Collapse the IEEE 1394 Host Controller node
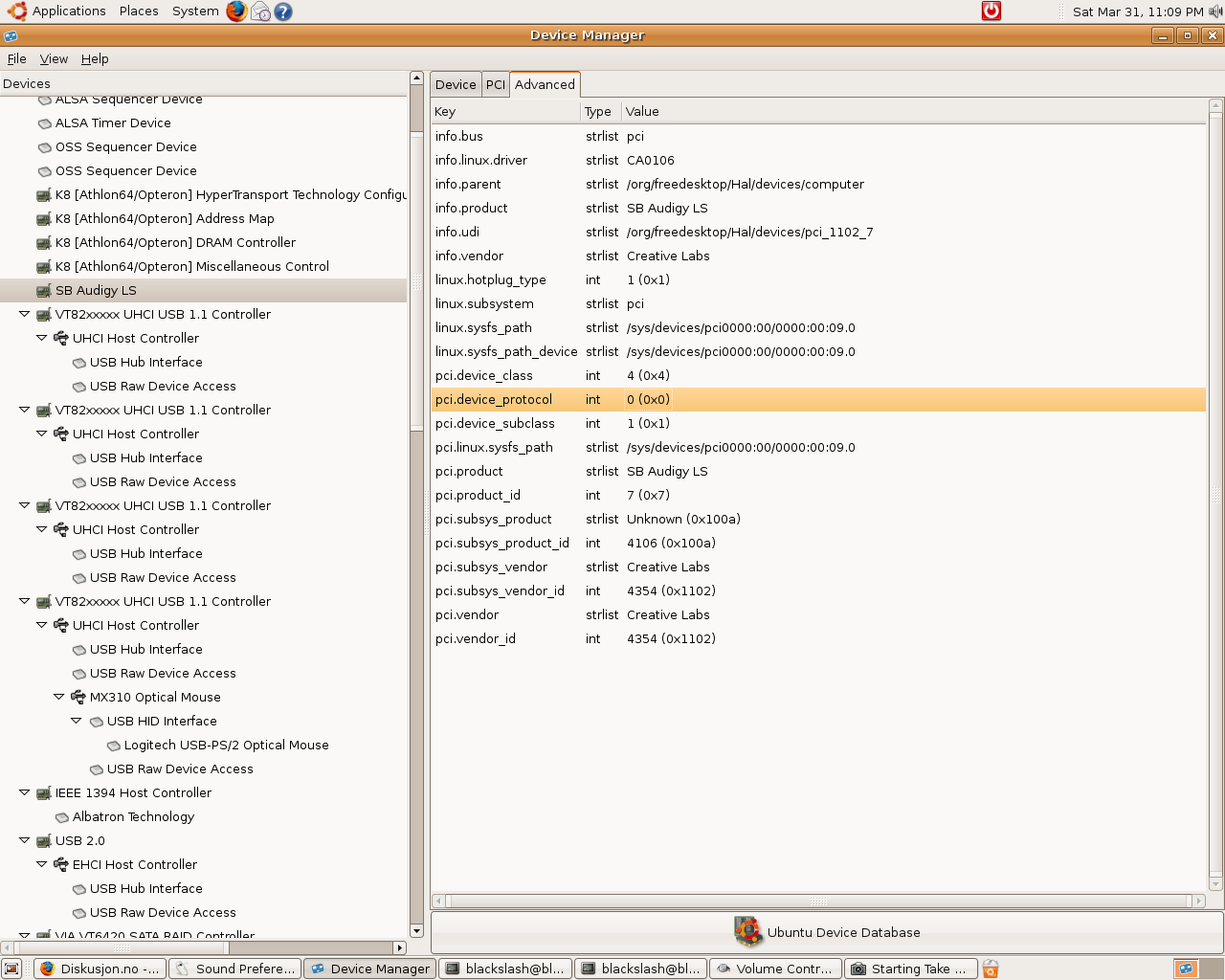This screenshot has height=980, width=1225. 25,792
